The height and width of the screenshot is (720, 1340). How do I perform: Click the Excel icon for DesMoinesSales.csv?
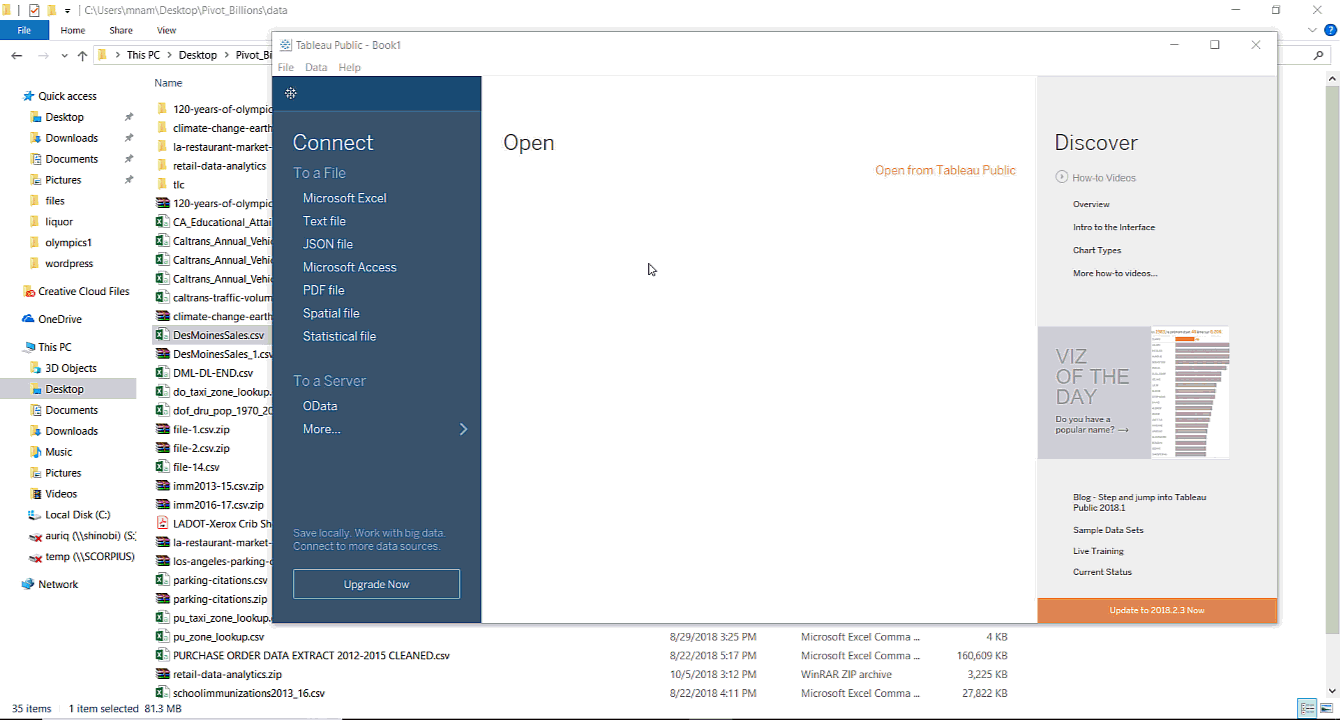tap(162, 335)
